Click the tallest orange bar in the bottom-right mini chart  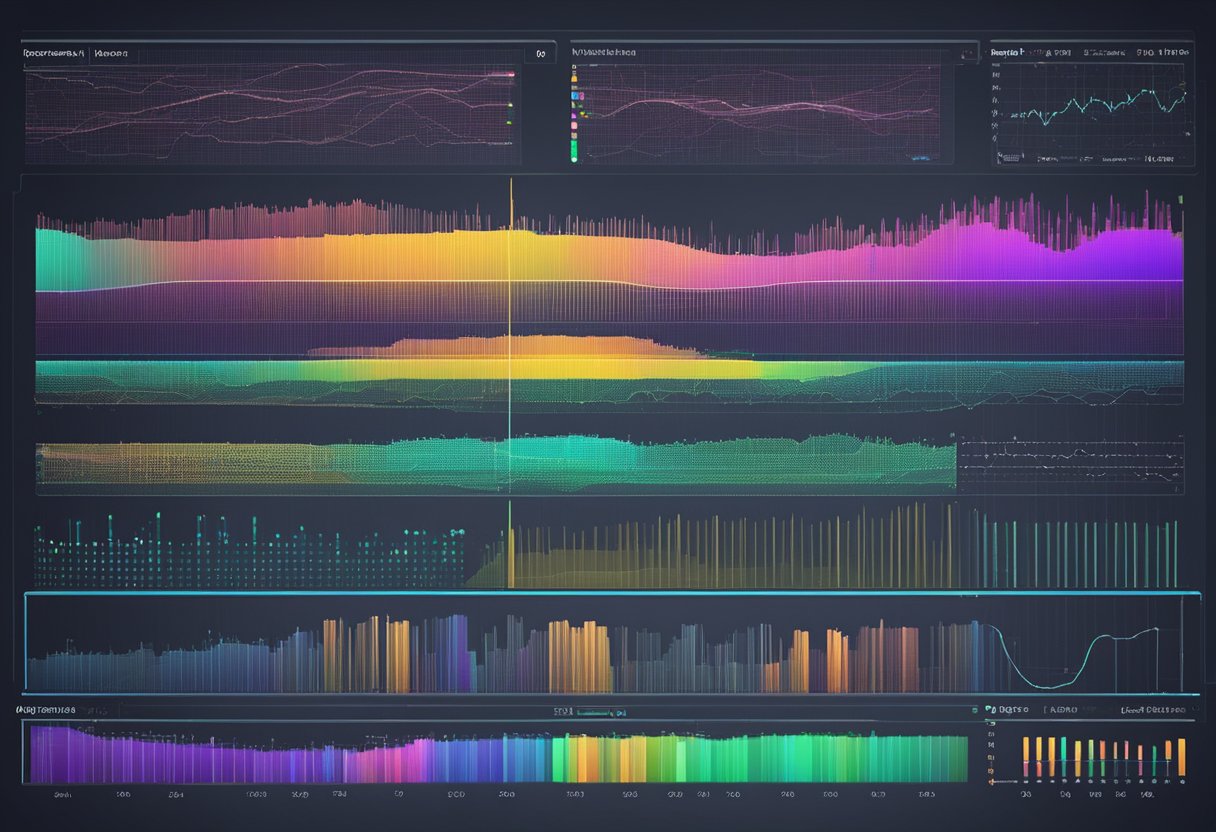tap(1181, 757)
